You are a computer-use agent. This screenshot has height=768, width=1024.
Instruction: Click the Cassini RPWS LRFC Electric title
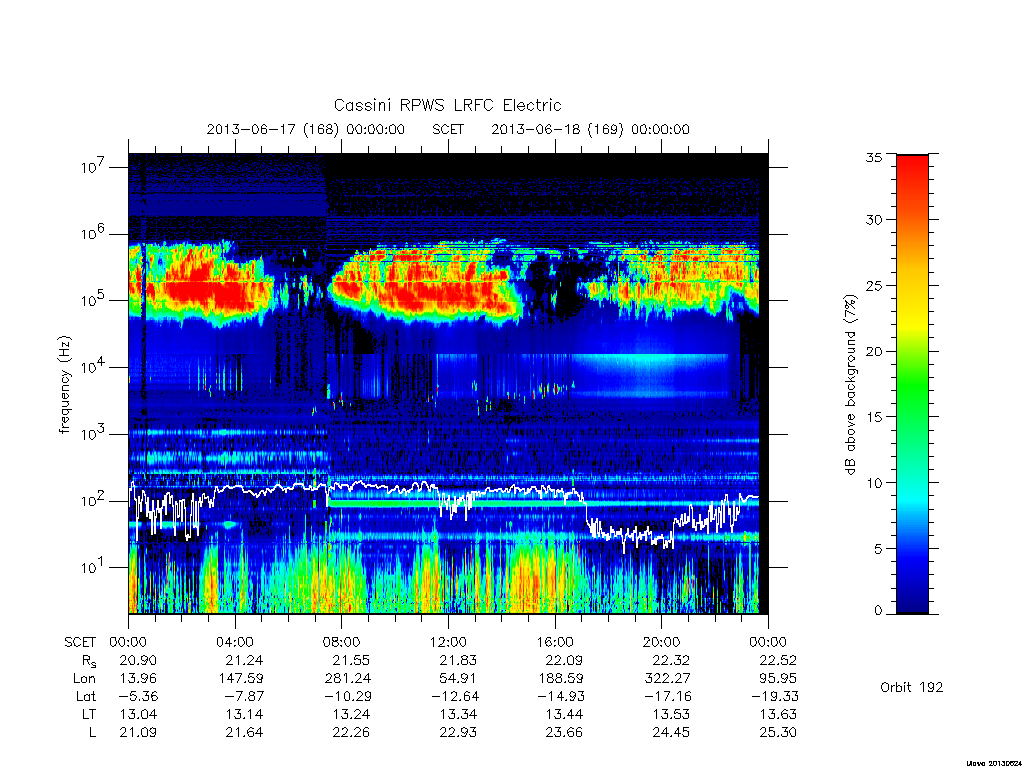(x=447, y=105)
